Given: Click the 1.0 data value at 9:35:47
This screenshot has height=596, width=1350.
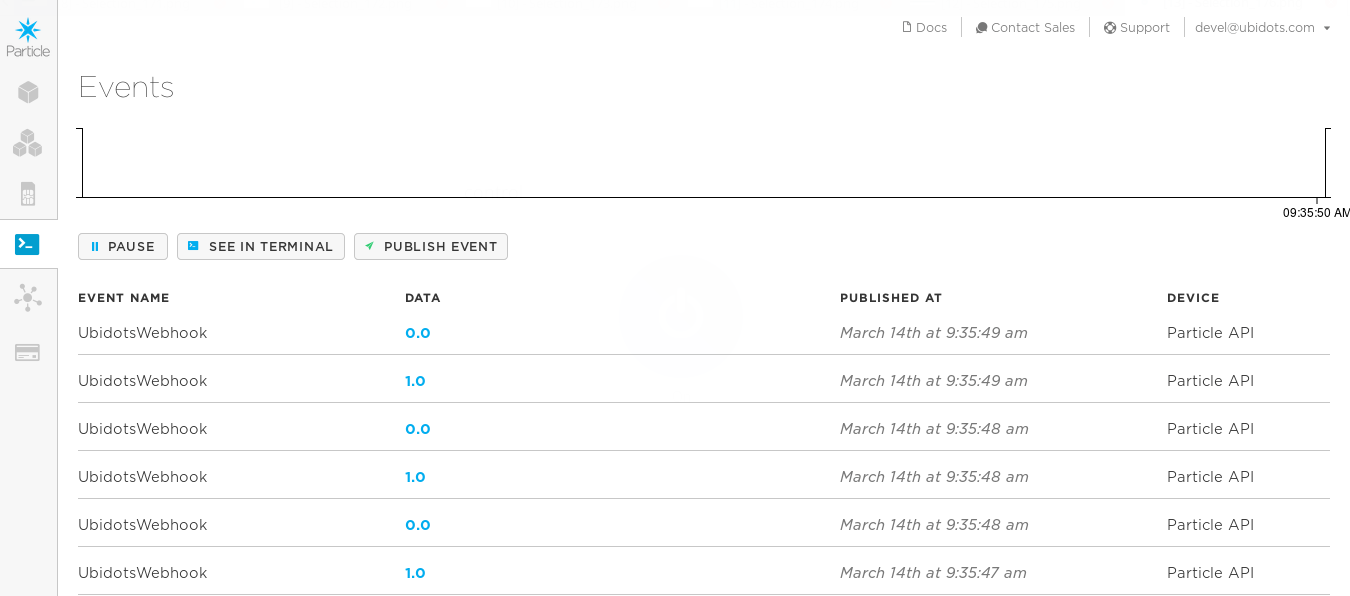Looking at the screenshot, I should click(x=415, y=573).
